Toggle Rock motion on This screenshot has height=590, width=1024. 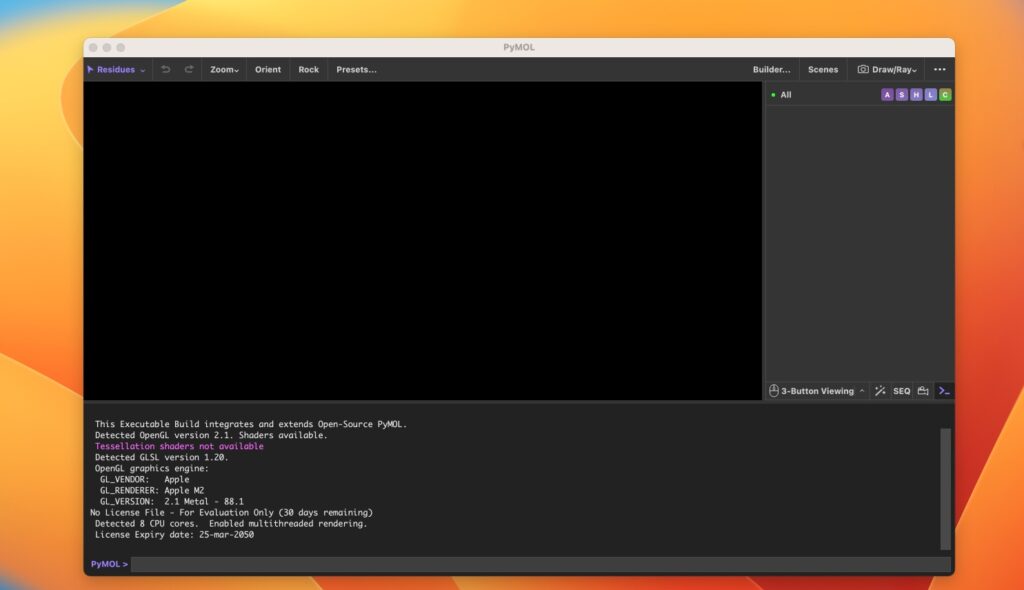click(x=308, y=69)
